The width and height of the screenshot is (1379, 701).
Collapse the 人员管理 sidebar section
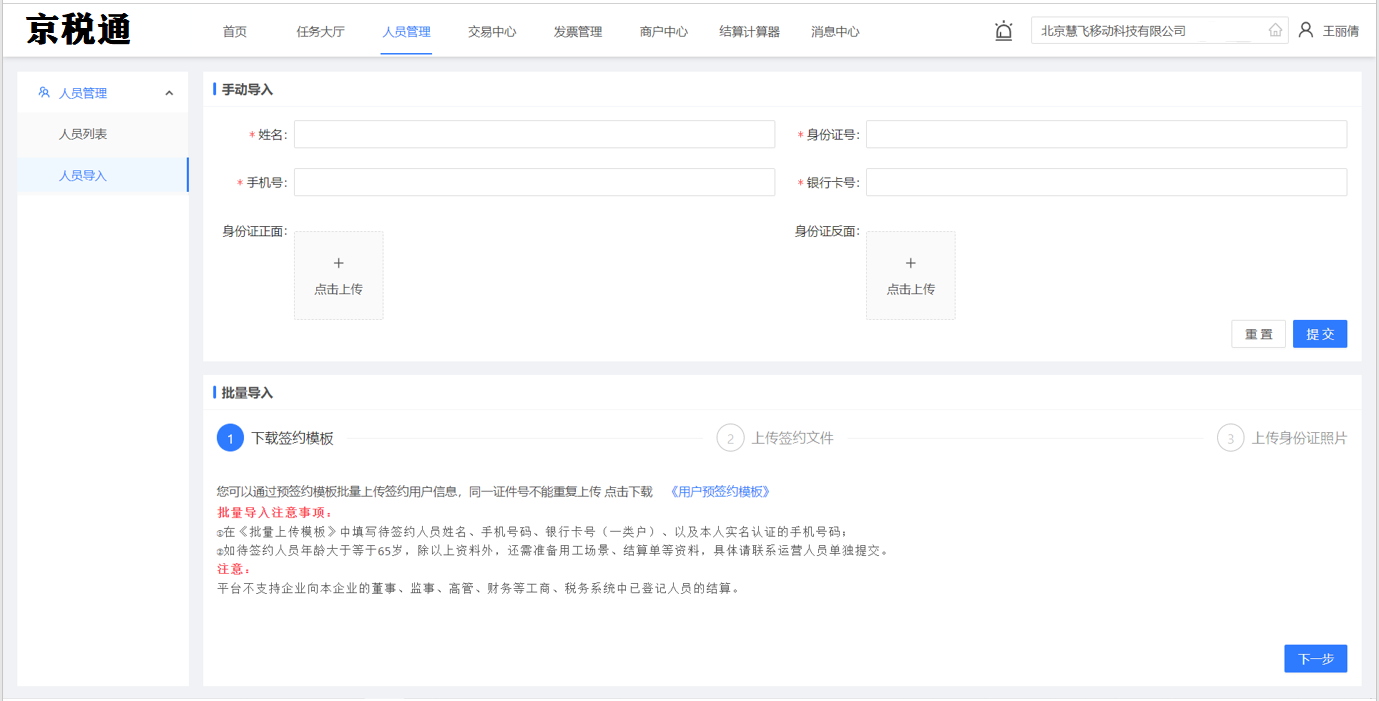pos(169,93)
